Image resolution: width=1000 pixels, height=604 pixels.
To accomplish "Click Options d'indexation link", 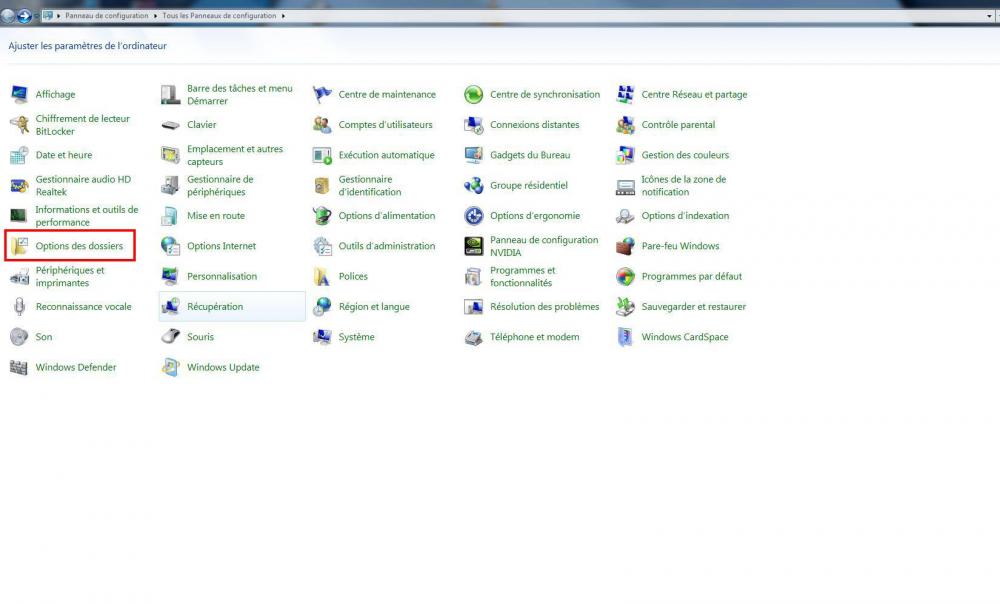I will [685, 216].
